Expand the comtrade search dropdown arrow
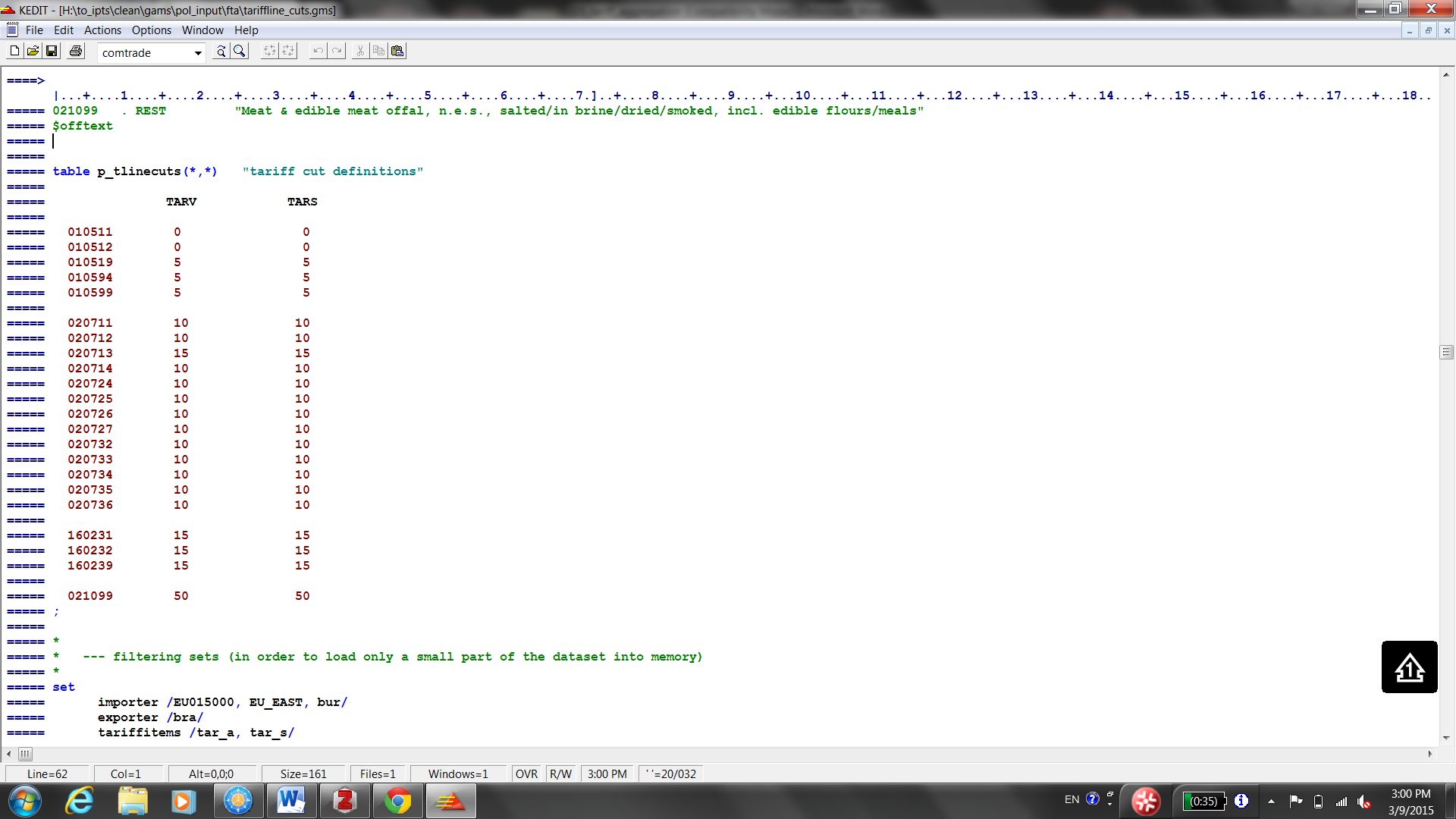 [x=198, y=52]
